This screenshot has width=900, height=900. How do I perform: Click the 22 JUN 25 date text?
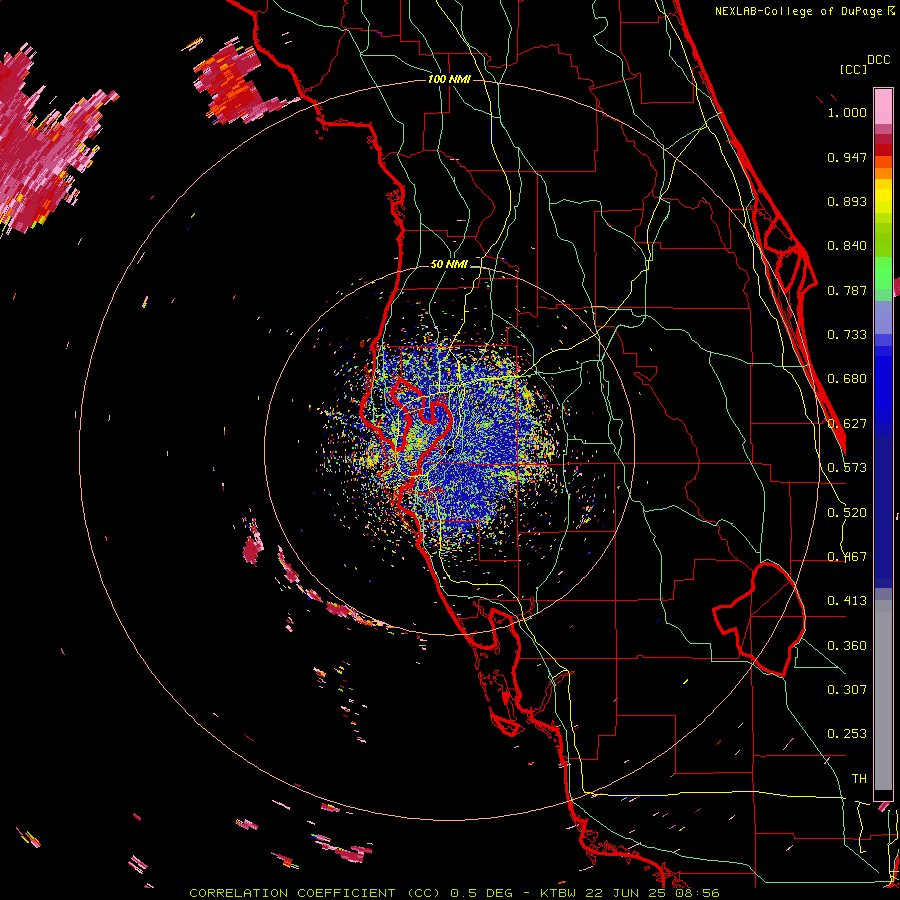pyautogui.click(x=627, y=893)
